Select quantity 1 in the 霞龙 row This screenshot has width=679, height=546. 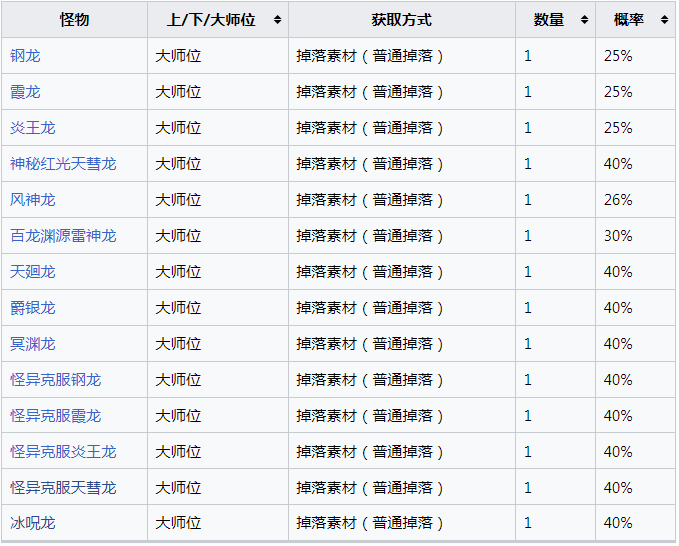(x=556, y=92)
